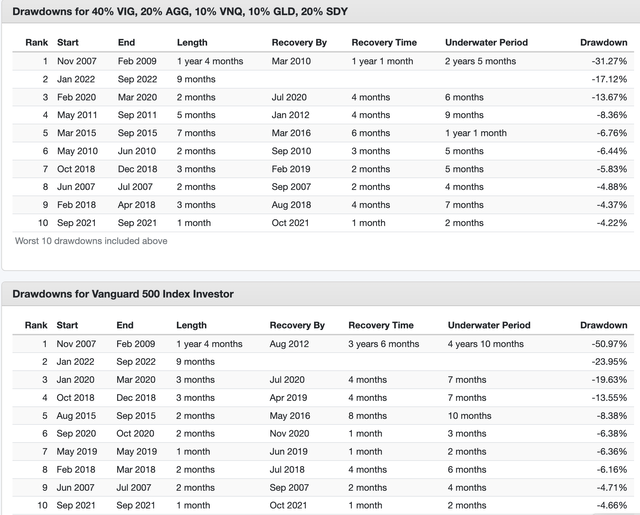The width and height of the screenshot is (640, 515).
Task: Click 'Mar 2016' recovery date
Action: click(291, 133)
